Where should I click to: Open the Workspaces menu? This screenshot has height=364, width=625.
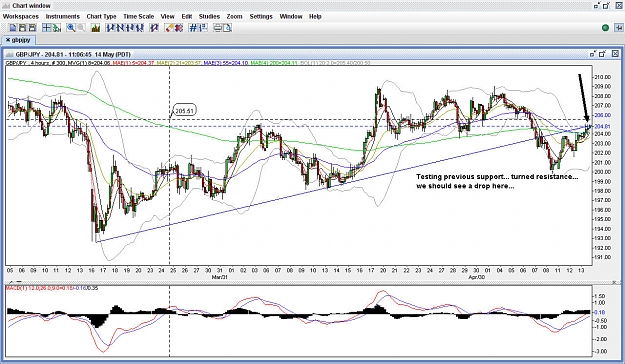(x=21, y=16)
